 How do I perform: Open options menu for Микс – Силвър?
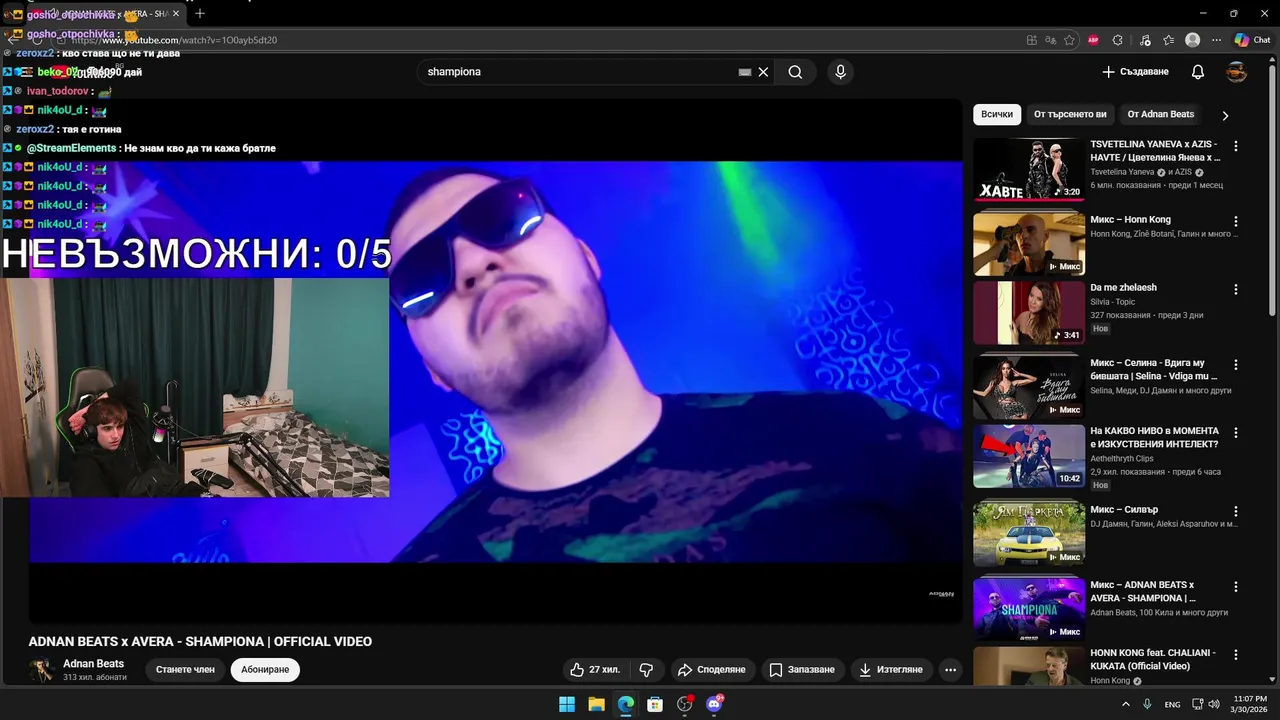click(1236, 511)
